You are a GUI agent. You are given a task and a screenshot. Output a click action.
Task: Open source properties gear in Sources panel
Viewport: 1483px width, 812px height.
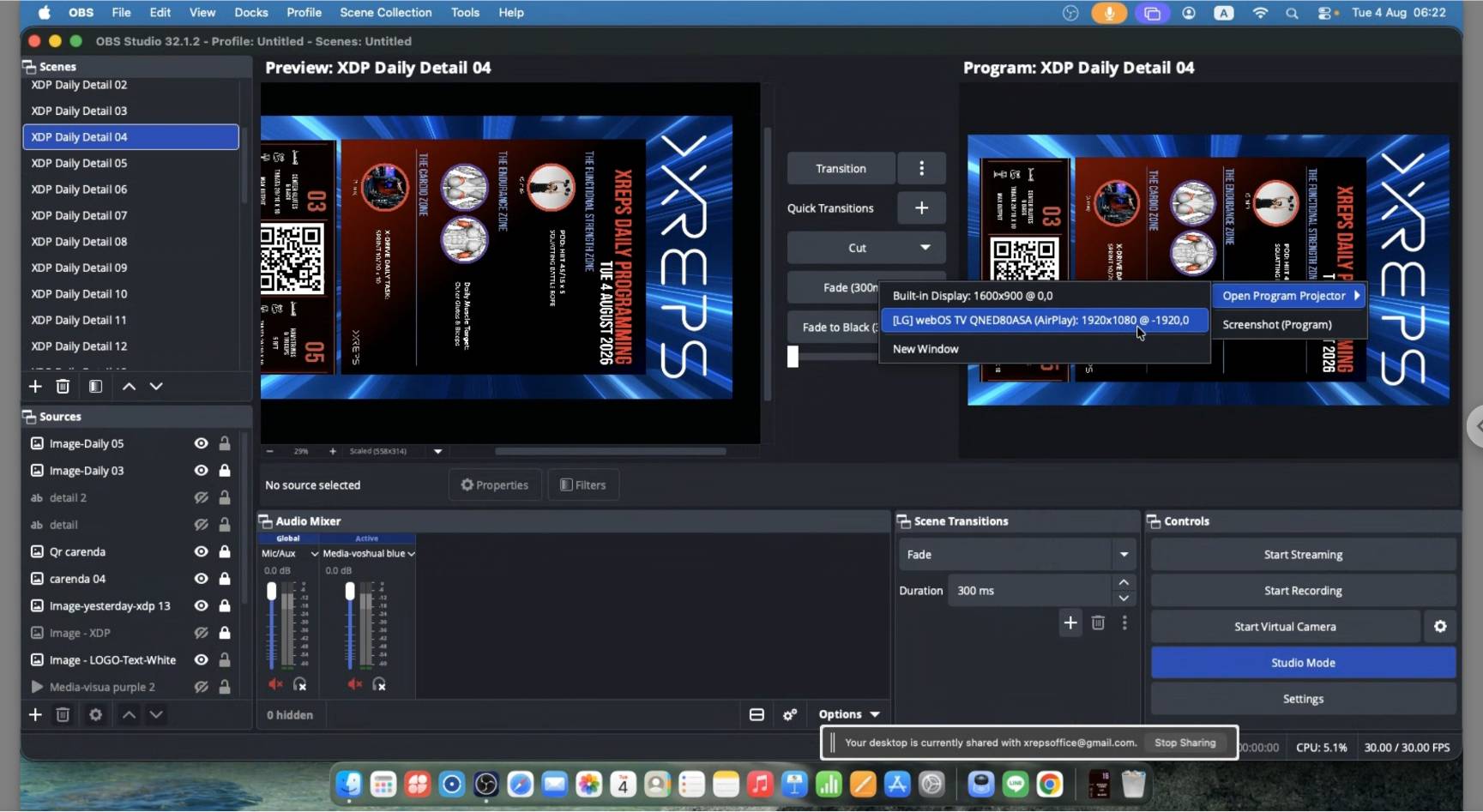pos(95,714)
